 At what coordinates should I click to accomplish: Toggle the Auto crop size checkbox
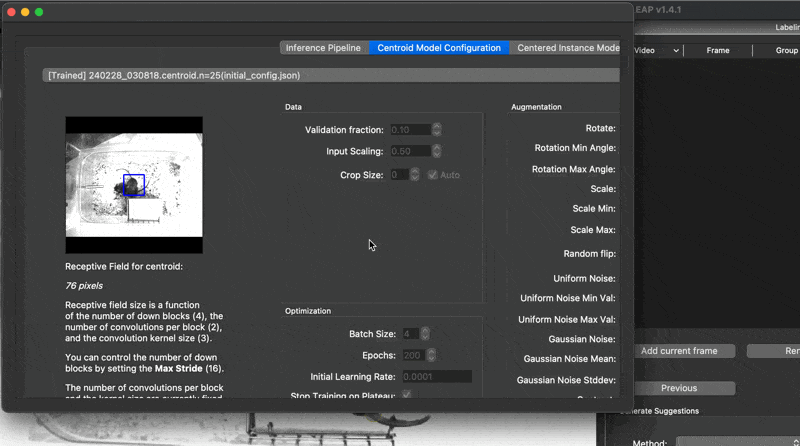tap(433, 175)
